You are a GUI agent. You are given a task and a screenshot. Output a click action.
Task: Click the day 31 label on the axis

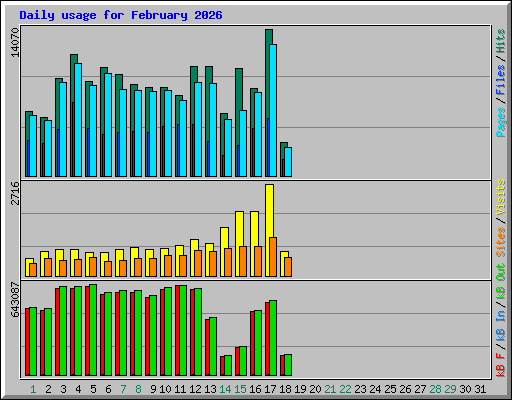point(480,389)
